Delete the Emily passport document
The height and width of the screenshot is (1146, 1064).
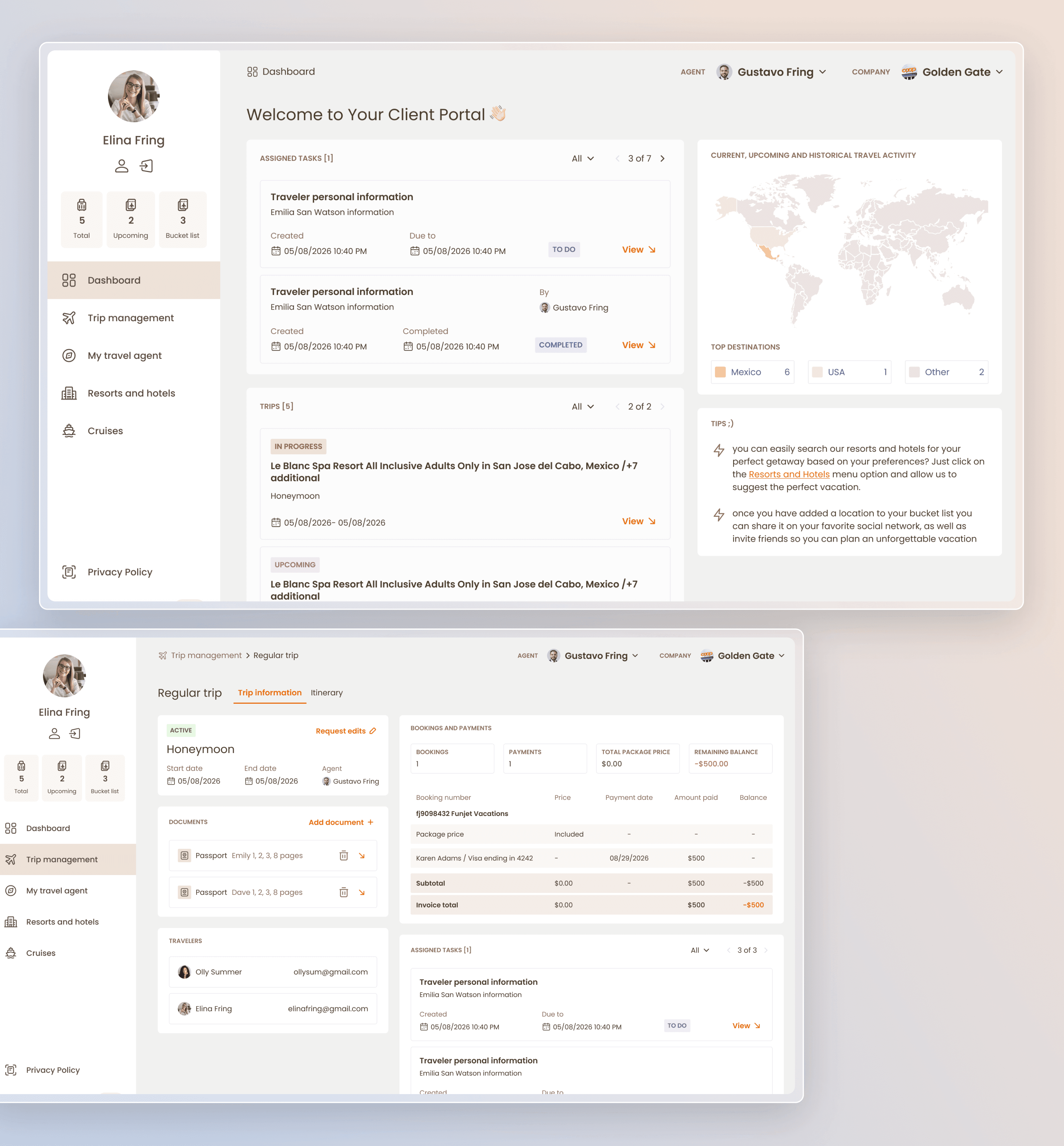click(x=344, y=856)
